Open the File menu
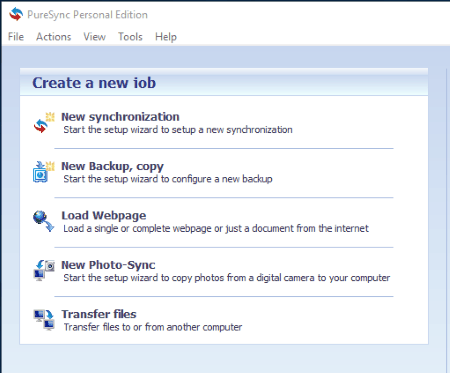The height and width of the screenshot is (373, 450). click(x=16, y=37)
